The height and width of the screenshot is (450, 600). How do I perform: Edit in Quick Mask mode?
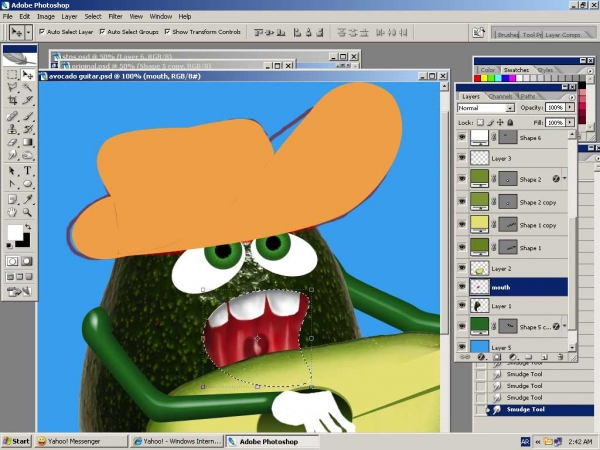[27, 261]
